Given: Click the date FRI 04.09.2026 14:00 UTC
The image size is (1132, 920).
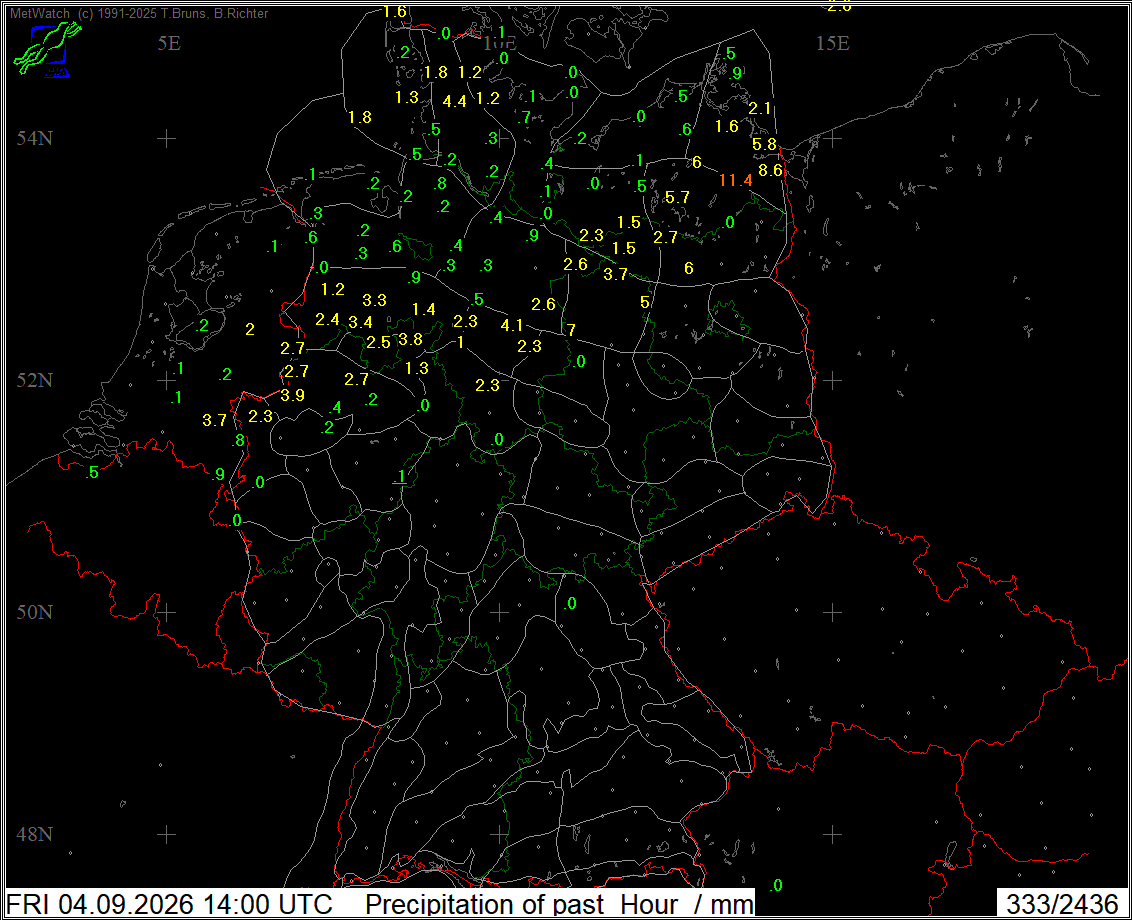Looking at the screenshot, I should (x=170, y=904).
